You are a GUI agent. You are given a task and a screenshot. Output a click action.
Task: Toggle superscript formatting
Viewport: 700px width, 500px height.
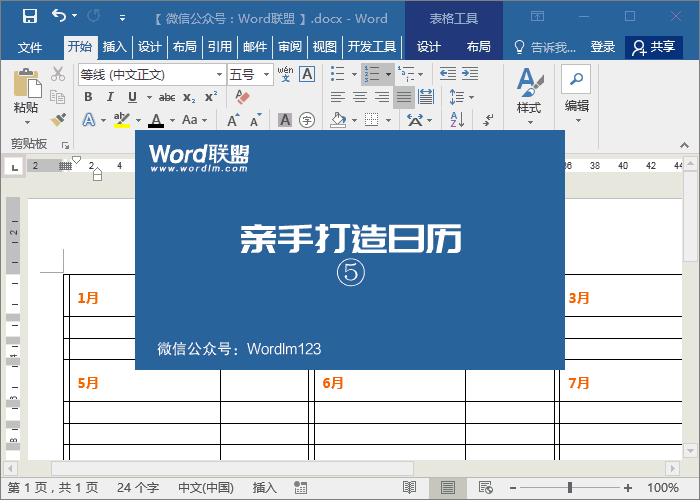tap(211, 97)
